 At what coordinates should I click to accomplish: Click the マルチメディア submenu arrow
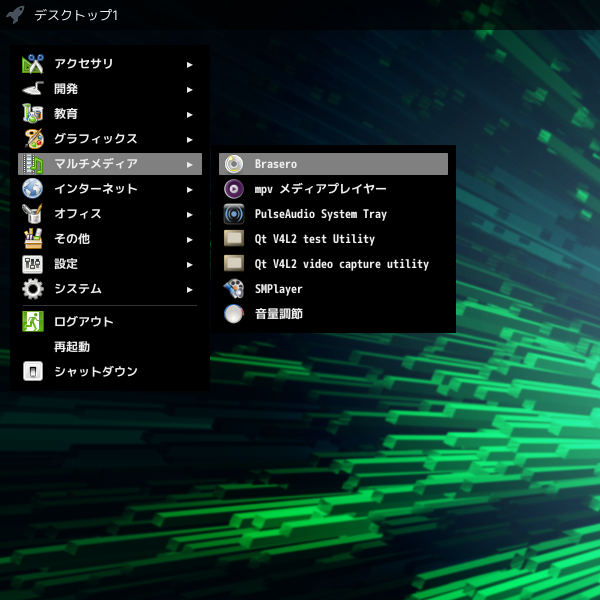click(189, 165)
